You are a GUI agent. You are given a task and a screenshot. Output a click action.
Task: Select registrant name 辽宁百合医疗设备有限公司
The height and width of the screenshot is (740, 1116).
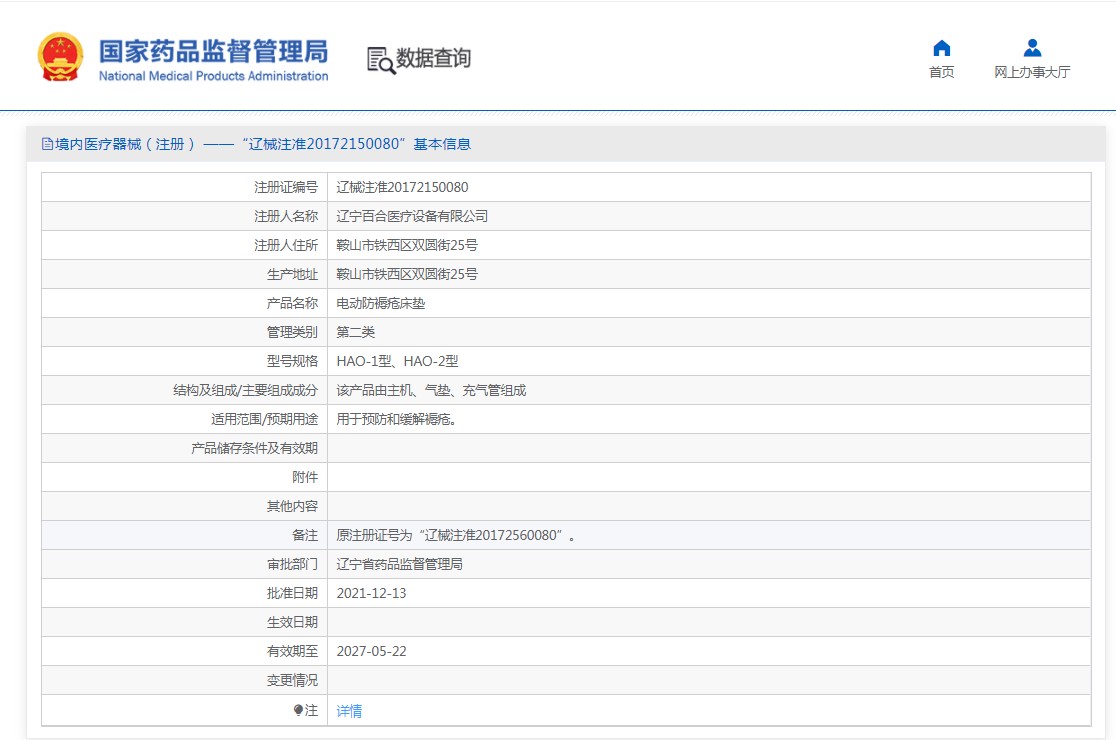pyautogui.click(x=412, y=216)
